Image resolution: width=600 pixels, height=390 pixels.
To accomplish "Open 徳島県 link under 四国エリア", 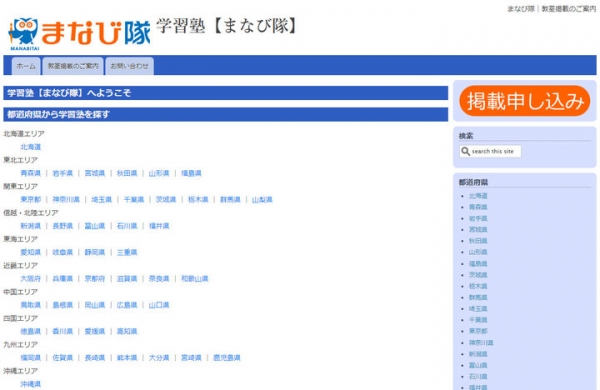I will pos(31,332).
